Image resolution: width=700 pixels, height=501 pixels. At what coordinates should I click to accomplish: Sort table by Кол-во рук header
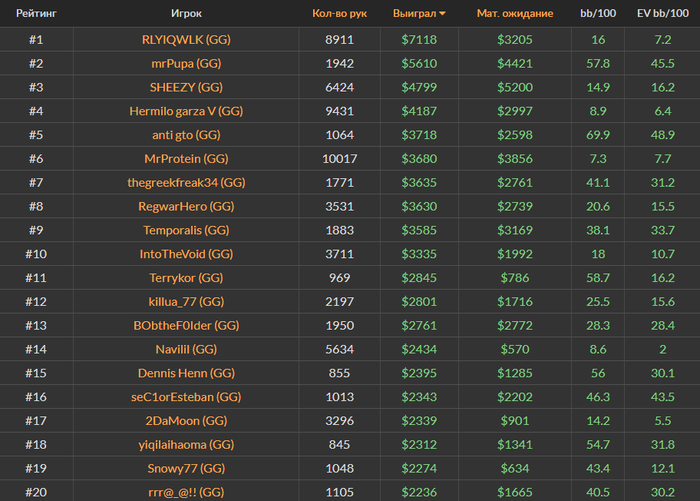[339, 13]
